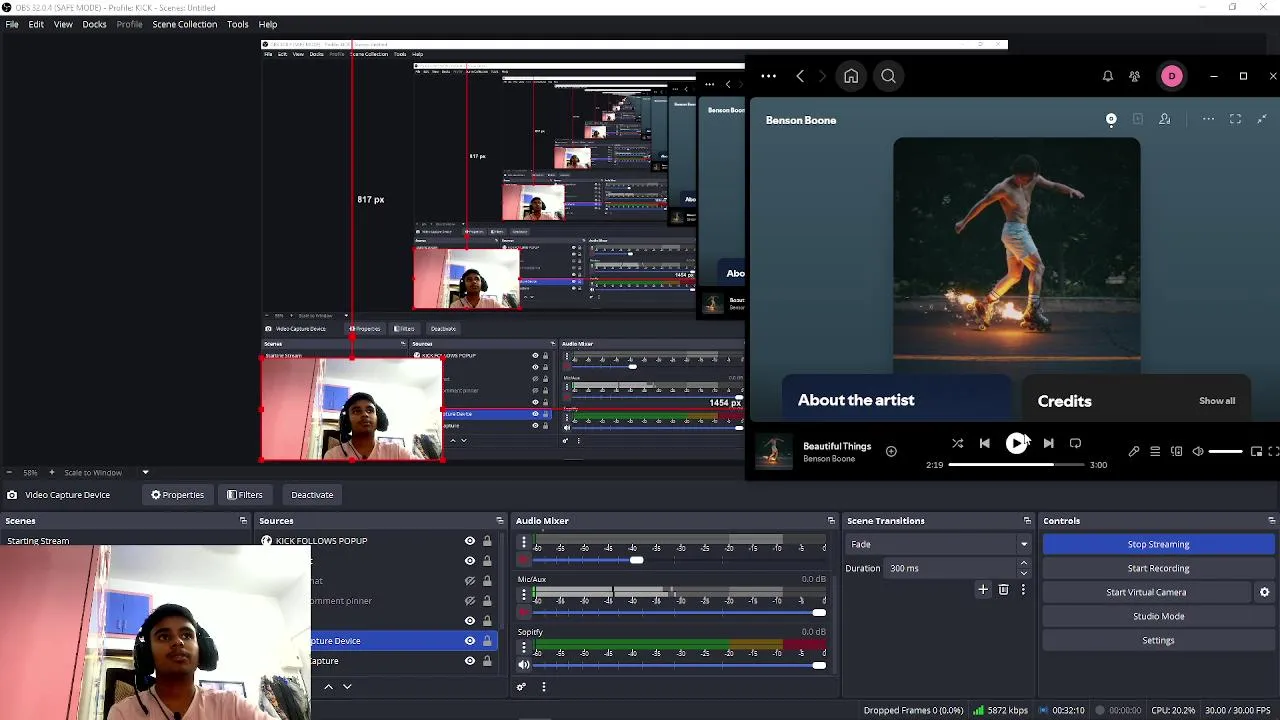
Task: Open Spotify profile avatar D
Action: 1172,76
